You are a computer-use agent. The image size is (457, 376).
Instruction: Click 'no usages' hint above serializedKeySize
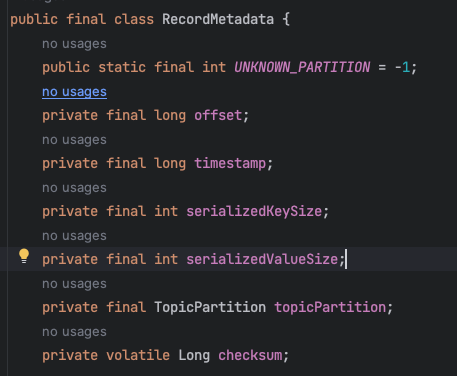click(x=74, y=188)
